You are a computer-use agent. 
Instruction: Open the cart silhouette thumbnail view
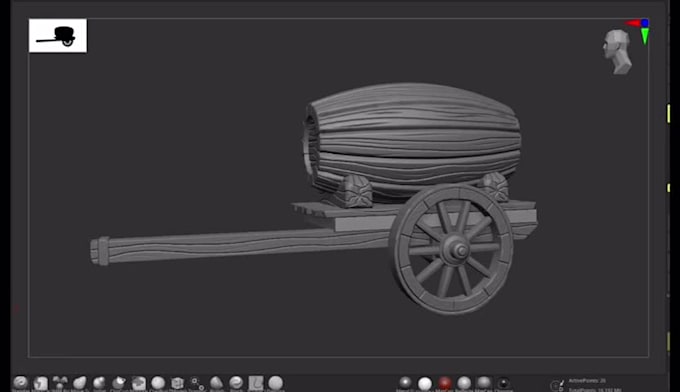tap(58, 36)
